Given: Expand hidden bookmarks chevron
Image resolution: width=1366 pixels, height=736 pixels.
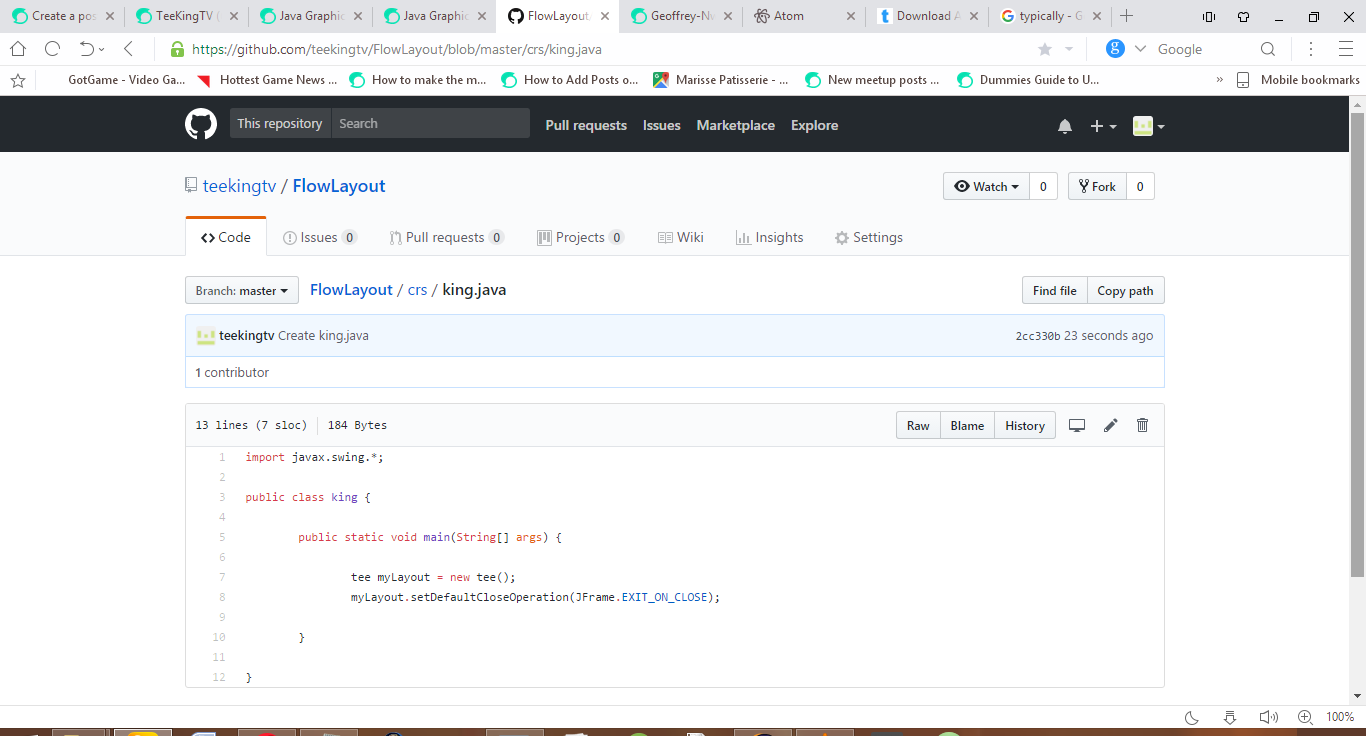Looking at the screenshot, I should point(1219,80).
